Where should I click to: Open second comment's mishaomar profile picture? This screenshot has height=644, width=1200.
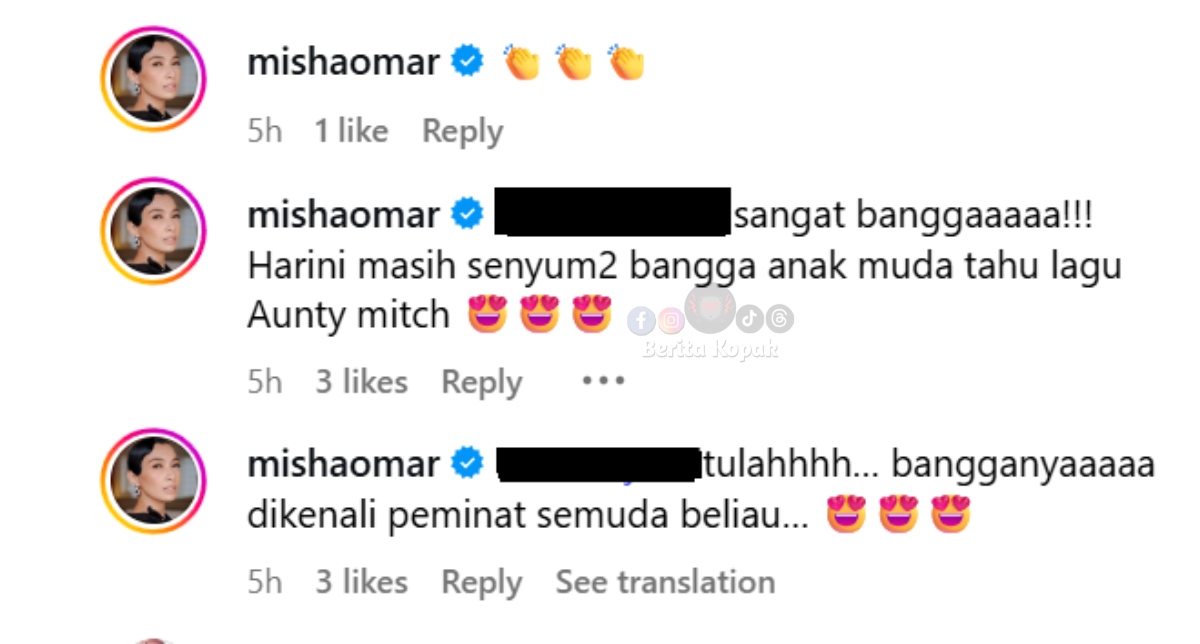[x=153, y=231]
